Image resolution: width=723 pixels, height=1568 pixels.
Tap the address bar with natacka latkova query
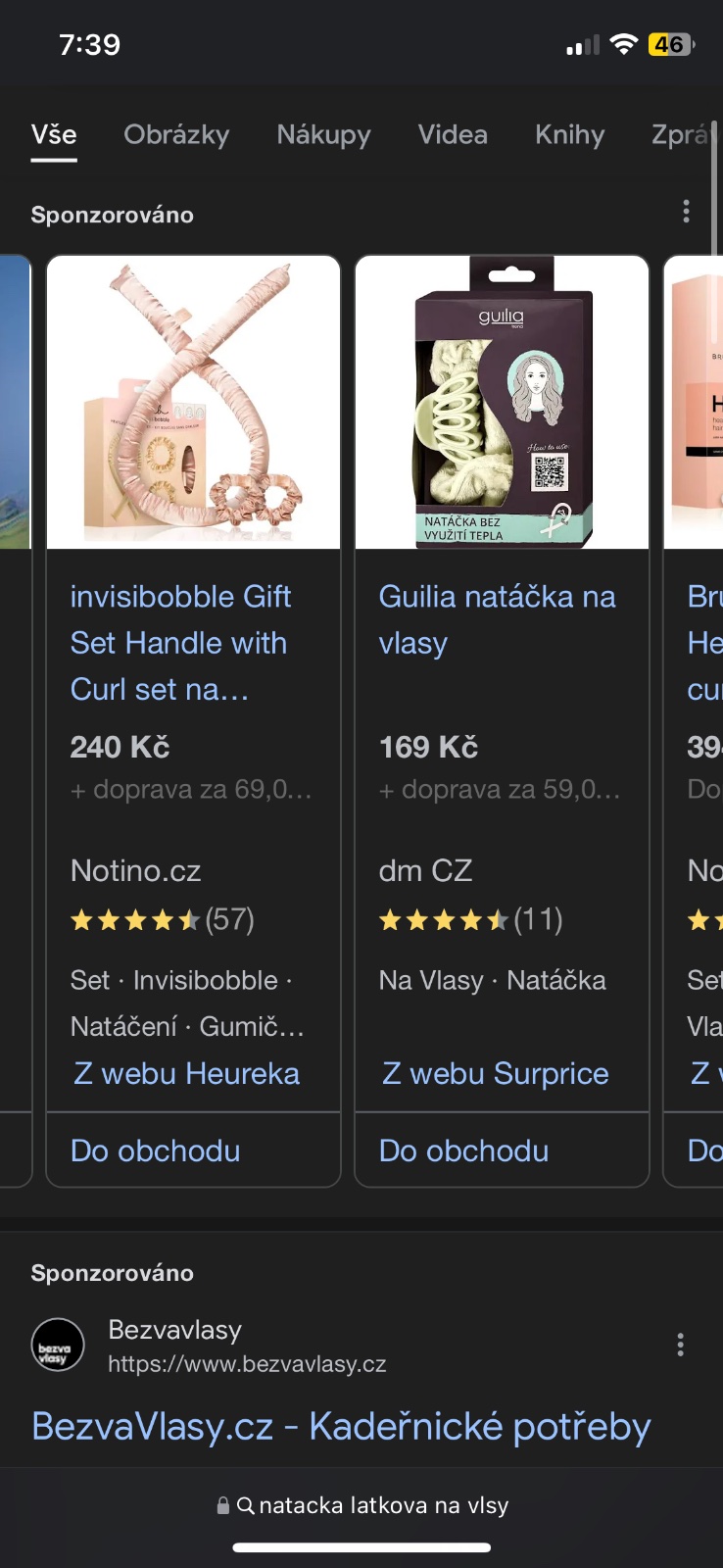point(383,1505)
